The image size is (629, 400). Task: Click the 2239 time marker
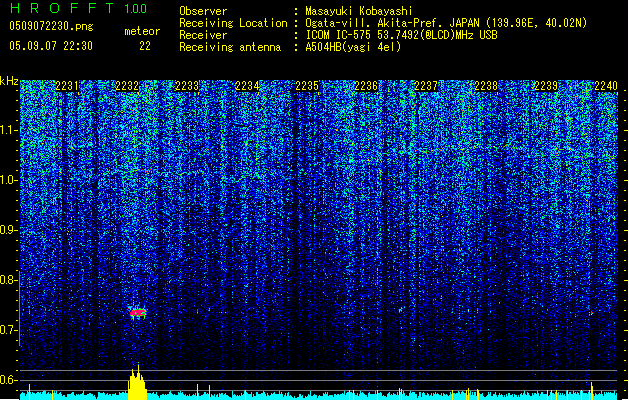point(546,86)
